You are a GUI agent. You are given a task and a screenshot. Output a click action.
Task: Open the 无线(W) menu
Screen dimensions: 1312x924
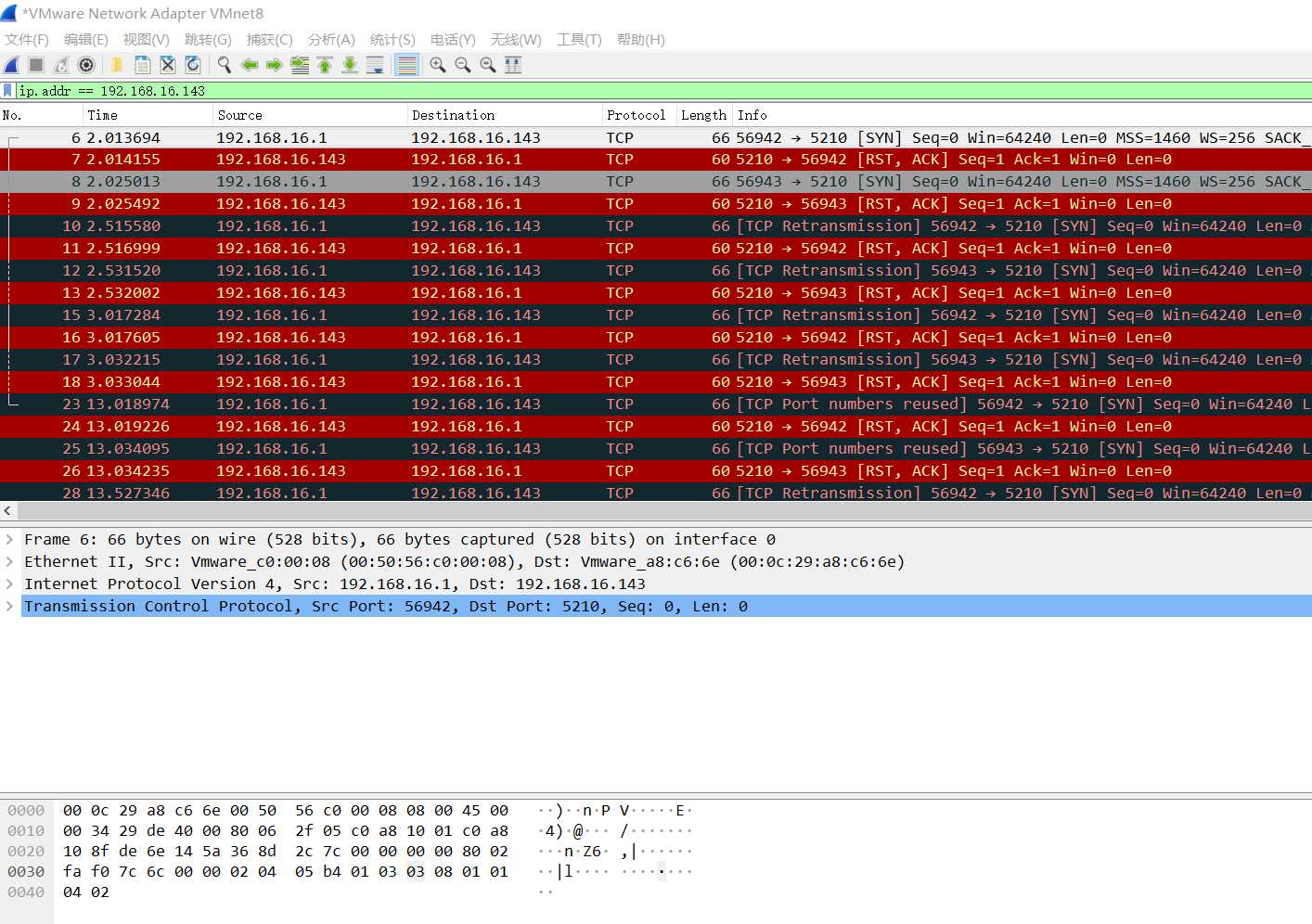[516, 40]
